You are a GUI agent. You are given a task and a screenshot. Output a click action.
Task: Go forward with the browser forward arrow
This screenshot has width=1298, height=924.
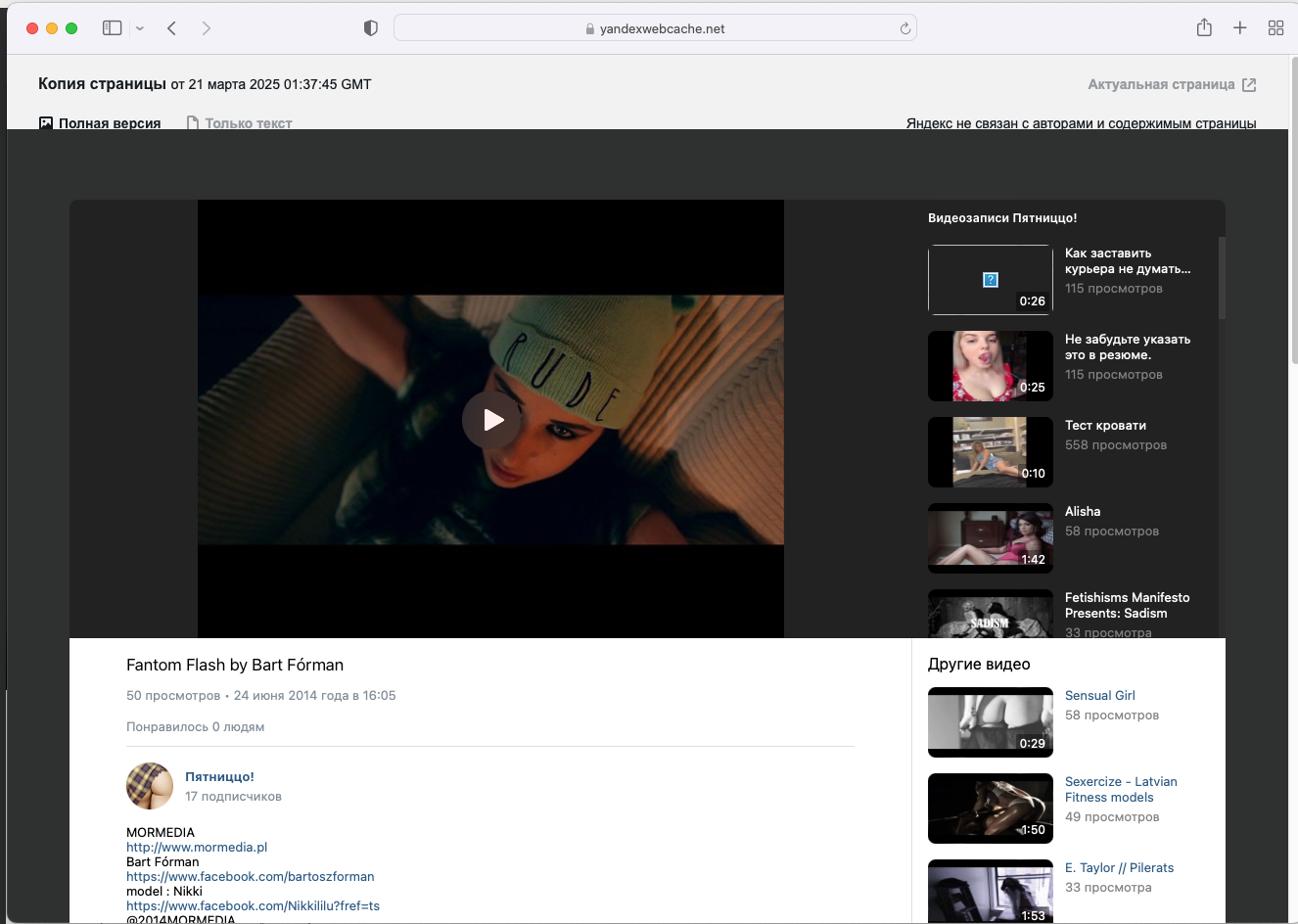(x=206, y=28)
